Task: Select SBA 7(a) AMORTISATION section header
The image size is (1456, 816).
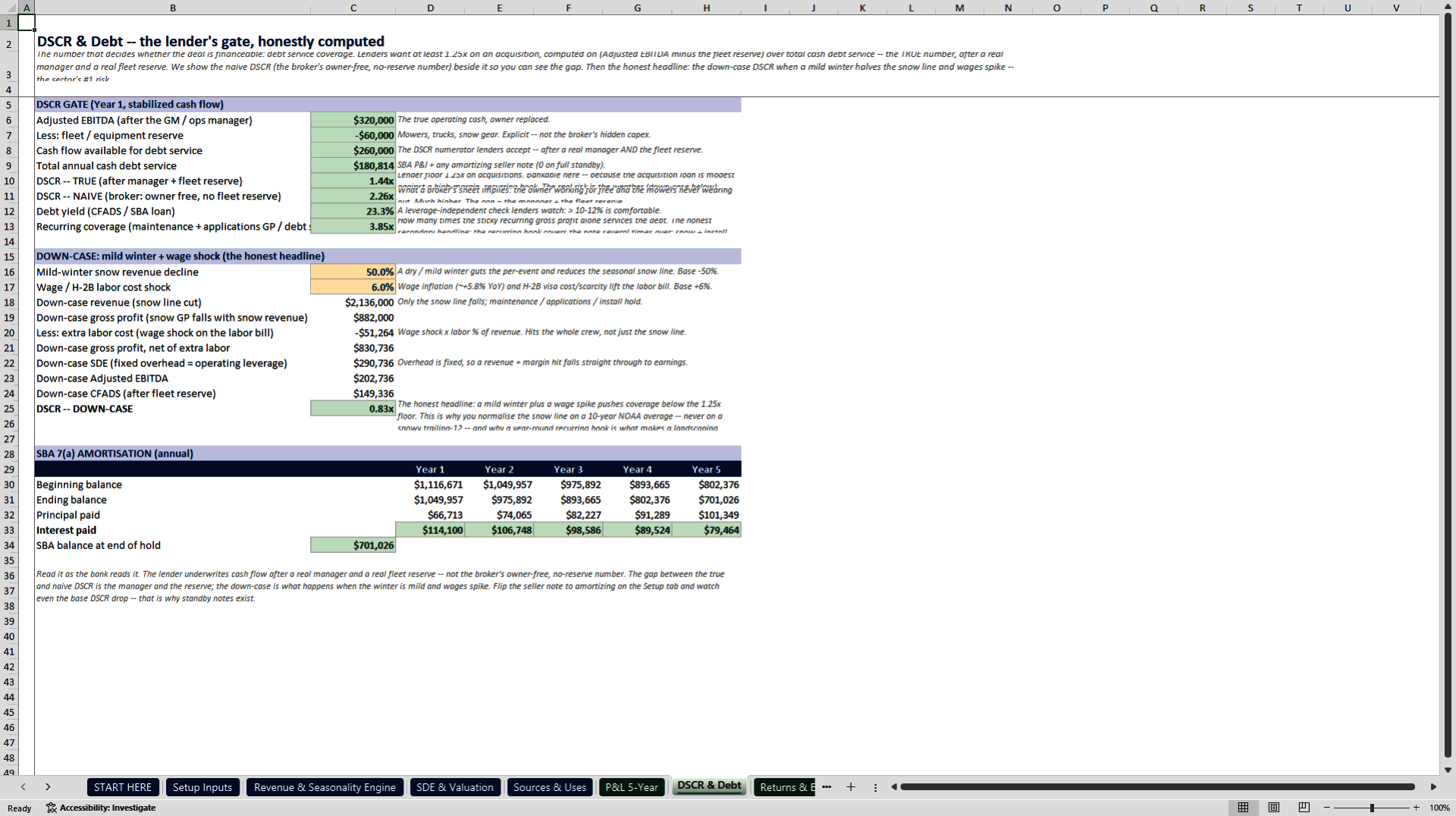Action: tap(388, 454)
